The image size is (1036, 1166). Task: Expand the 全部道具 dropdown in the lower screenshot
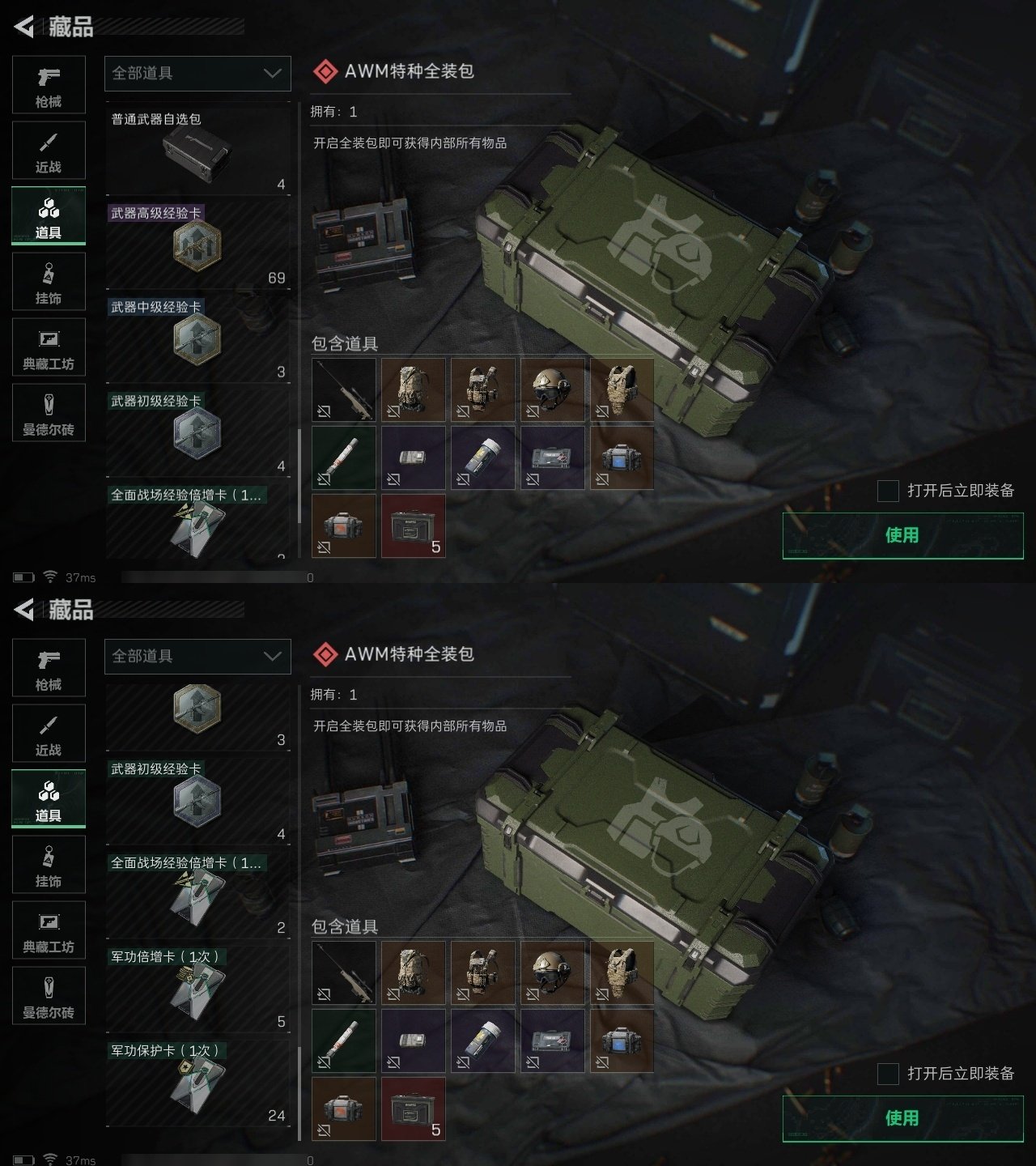pos(197,656)
